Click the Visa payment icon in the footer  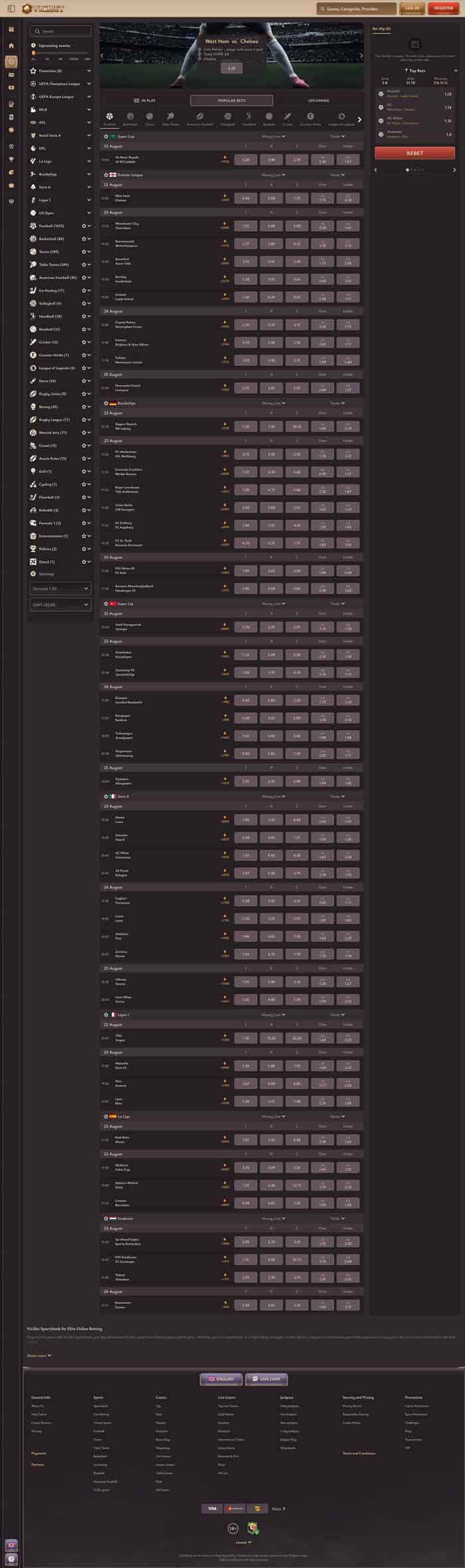212,1508
